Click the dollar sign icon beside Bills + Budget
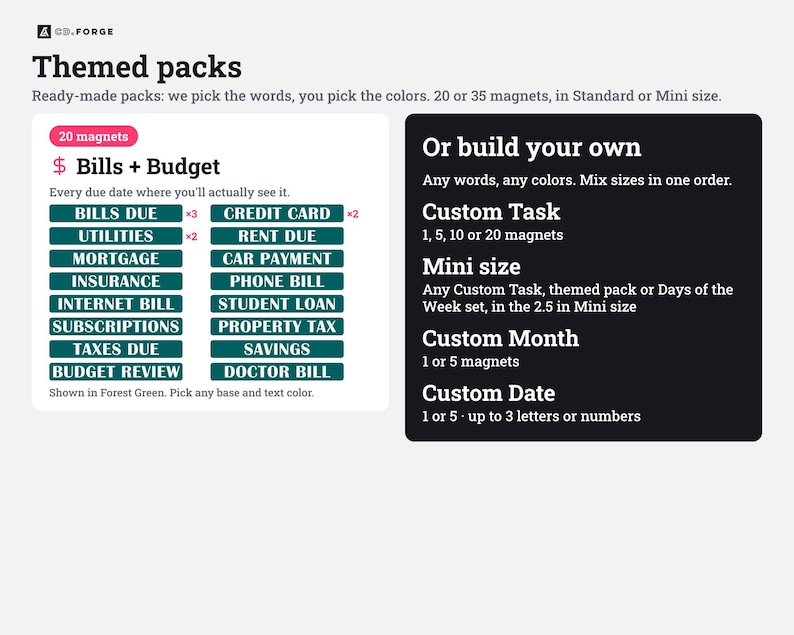The image size is (794, 635). pyautogui.click(x=59, y=166)
